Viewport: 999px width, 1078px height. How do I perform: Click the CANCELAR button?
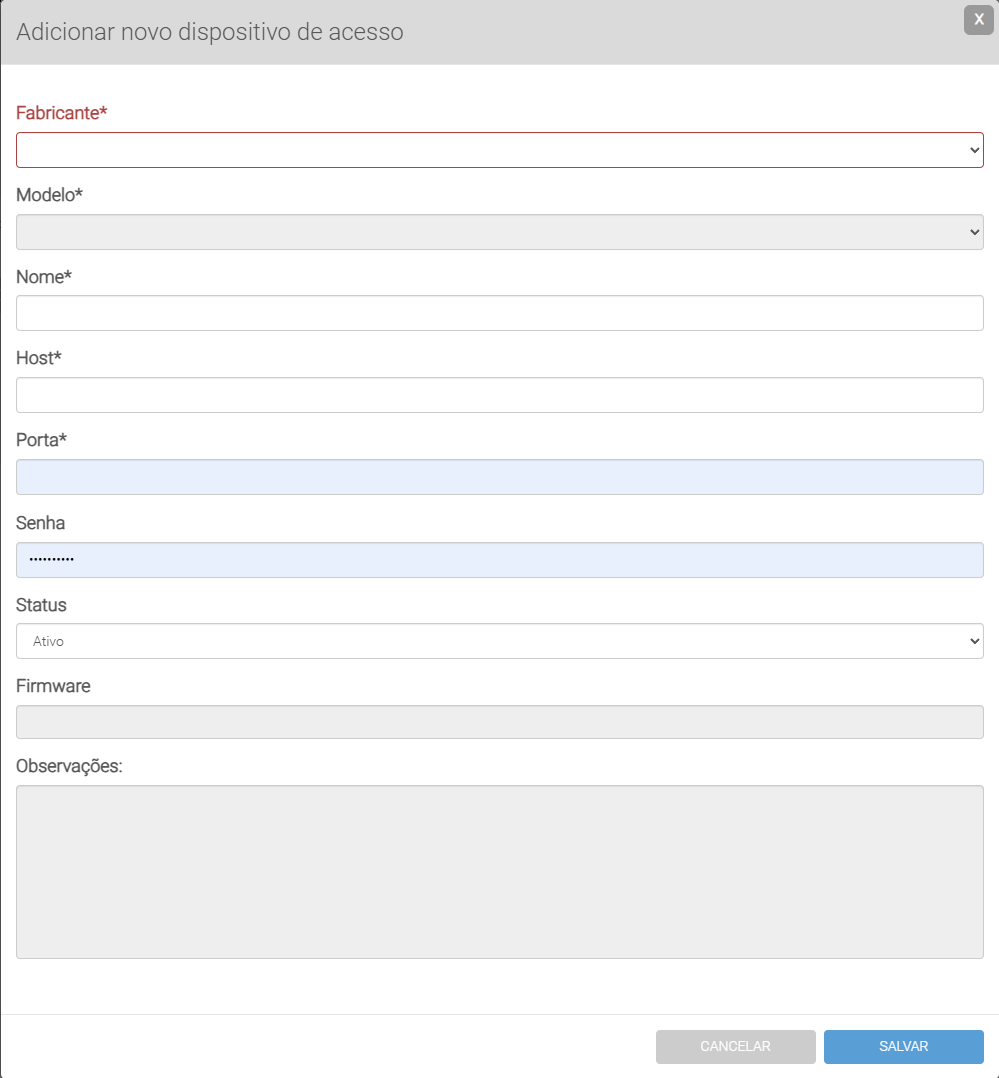tap(735, 1046)
